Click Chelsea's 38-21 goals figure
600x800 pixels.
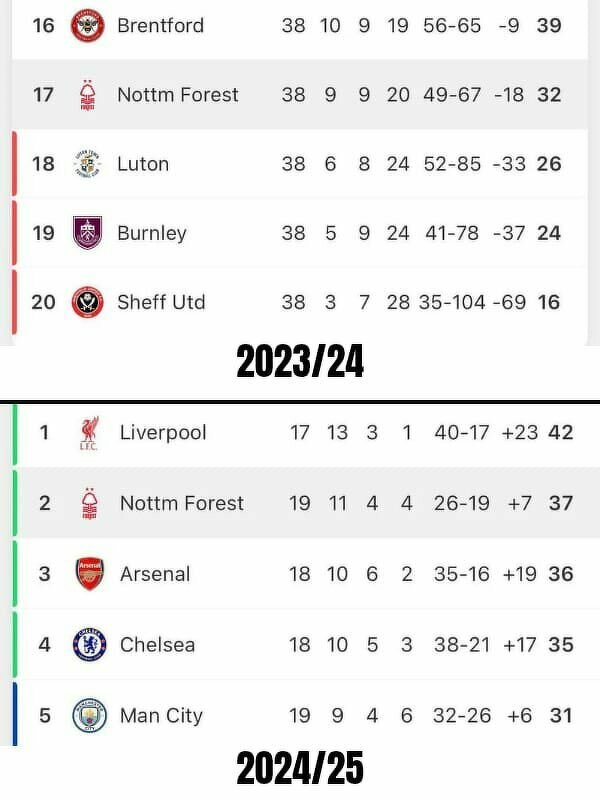(x=462, y=645)
